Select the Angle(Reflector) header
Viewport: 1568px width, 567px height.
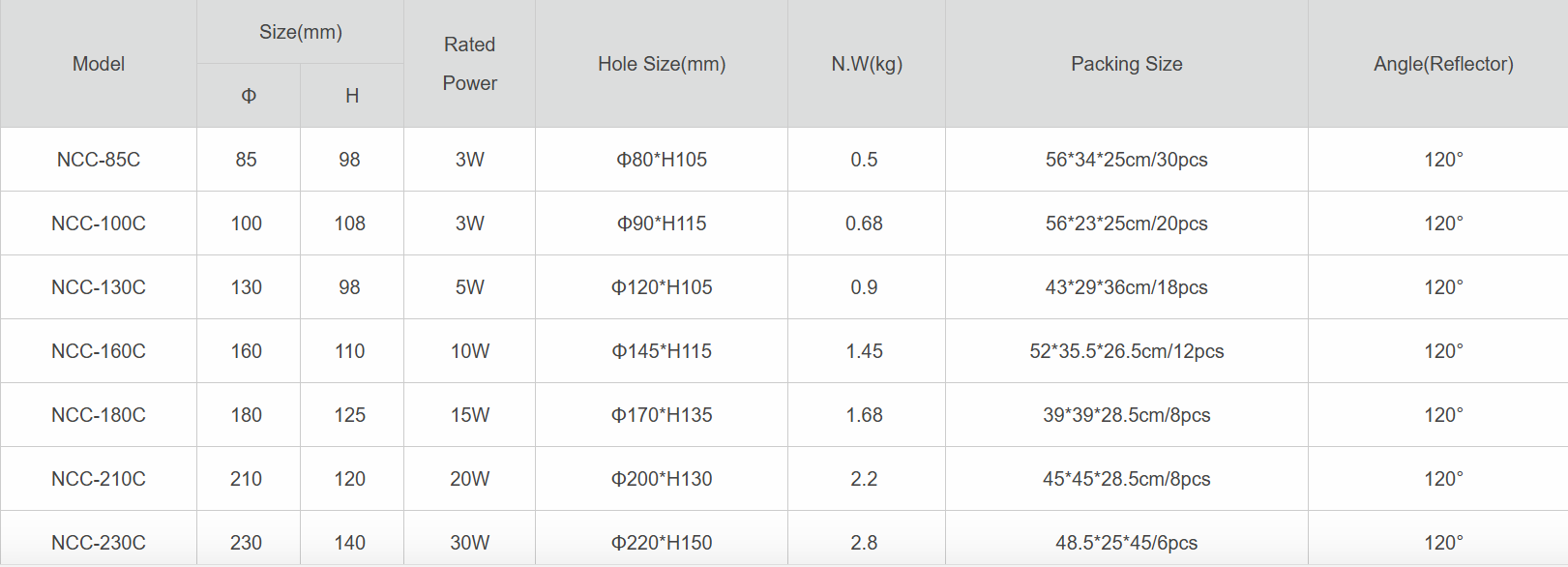(1443, 64)
